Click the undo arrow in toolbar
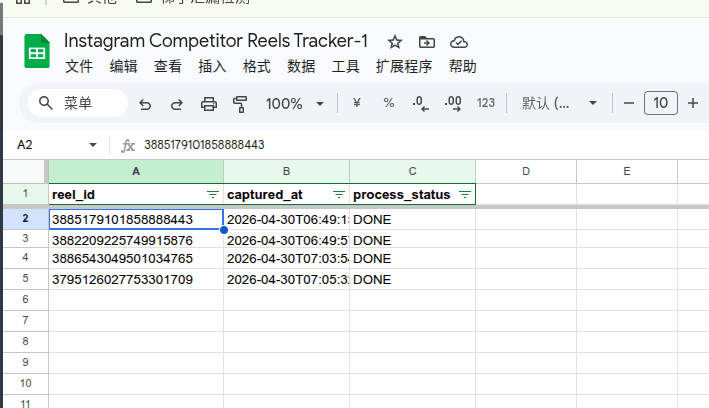Viewport: 709px width, 408px height. tap(145, 104)
